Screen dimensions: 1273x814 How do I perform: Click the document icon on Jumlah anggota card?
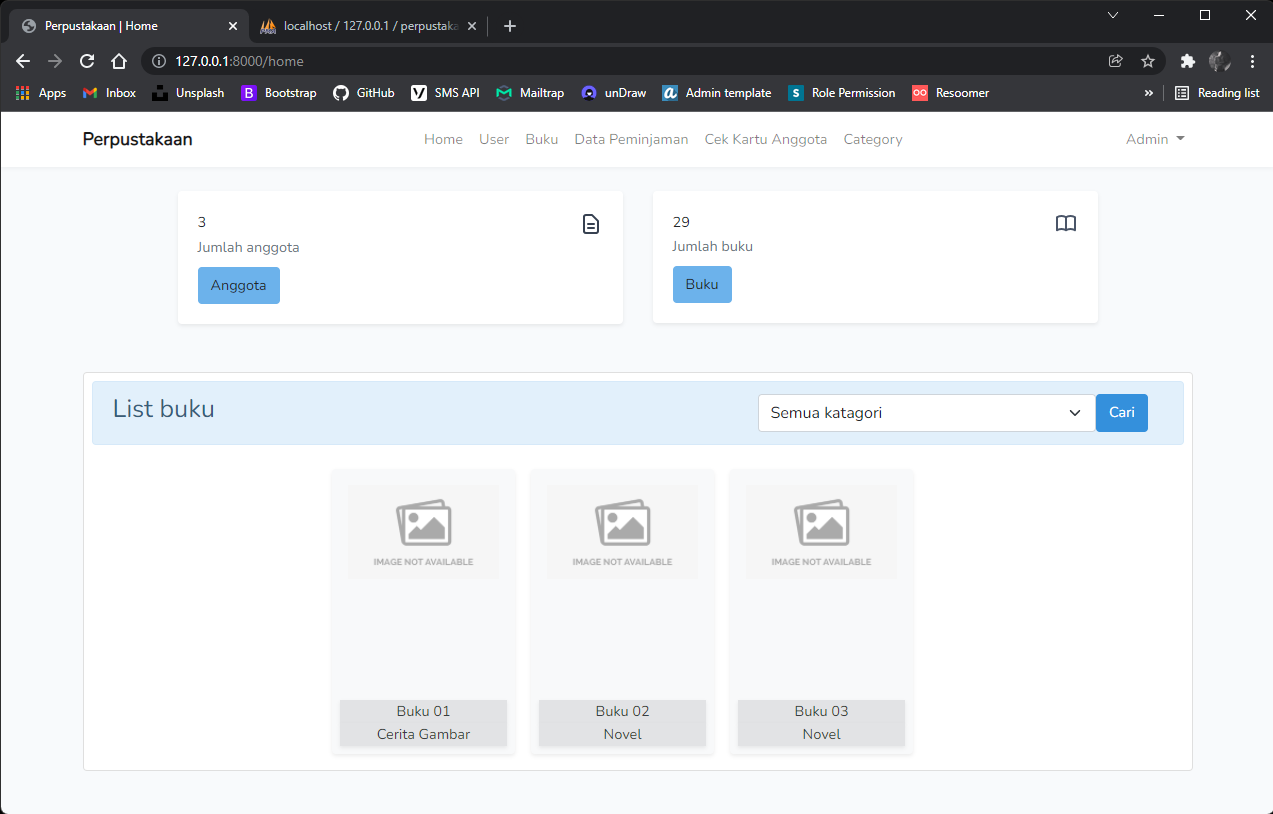click(x=590, y=224)
